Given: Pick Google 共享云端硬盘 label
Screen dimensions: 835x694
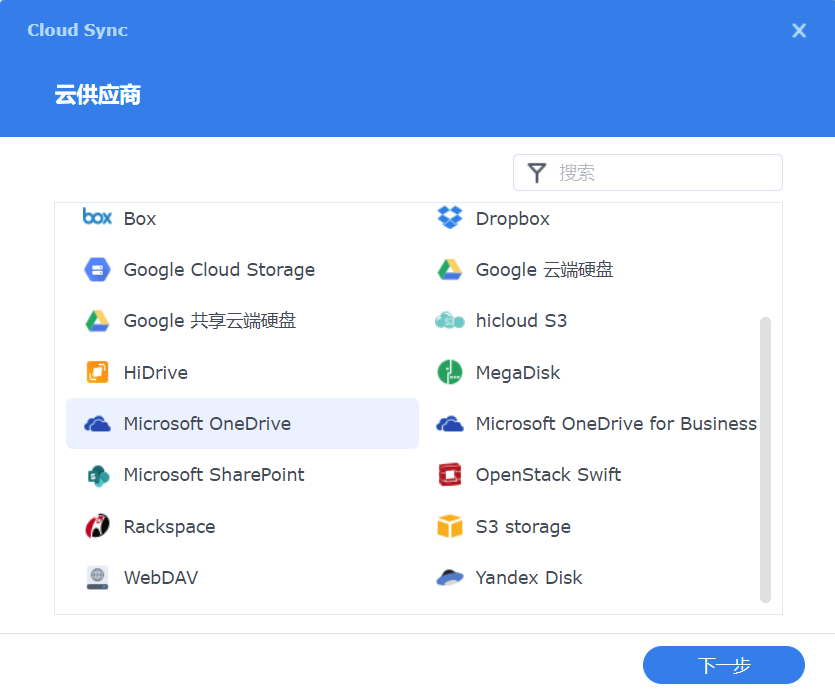Looking at the screenshot, I should [x=210, y=321].
